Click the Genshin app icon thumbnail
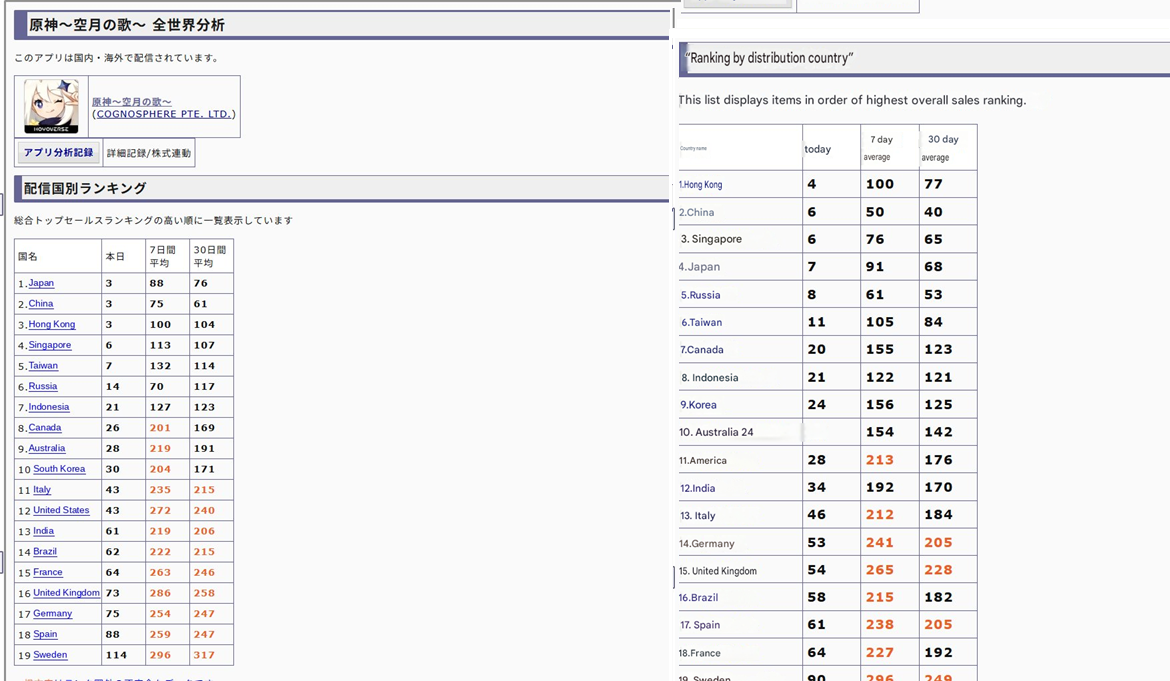Viewport: 1170px width, 681px height. [x=51, y=107]
